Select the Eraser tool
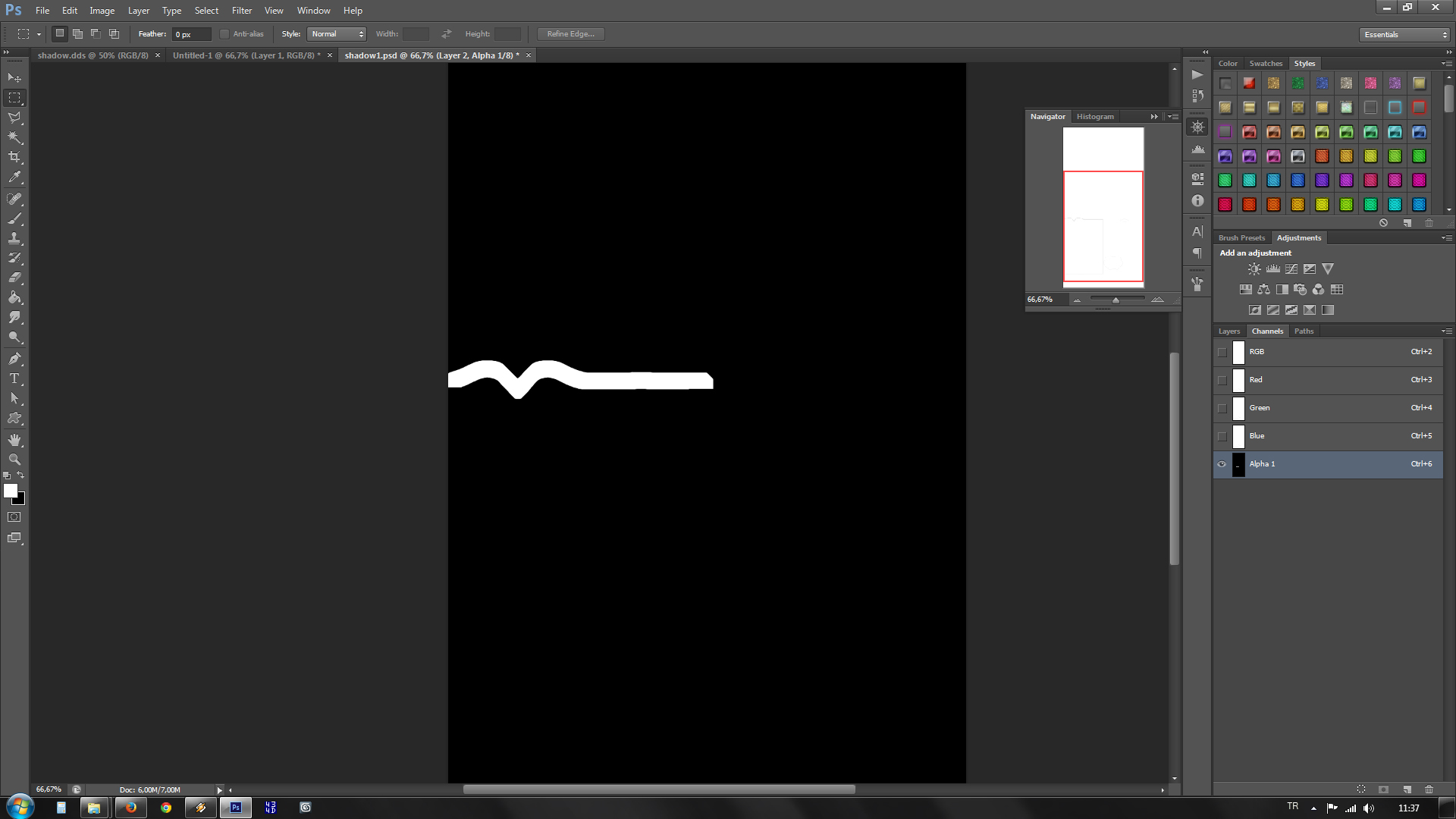The height and width of the screenshot is (819, 1456). point(14,278)
